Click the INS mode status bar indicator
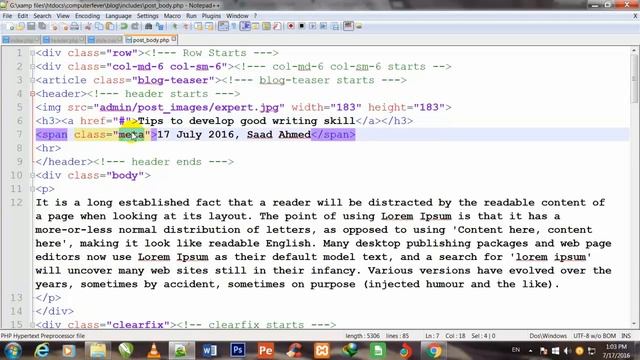The height and width of the screenshot is (360, 640). [626, 336]
